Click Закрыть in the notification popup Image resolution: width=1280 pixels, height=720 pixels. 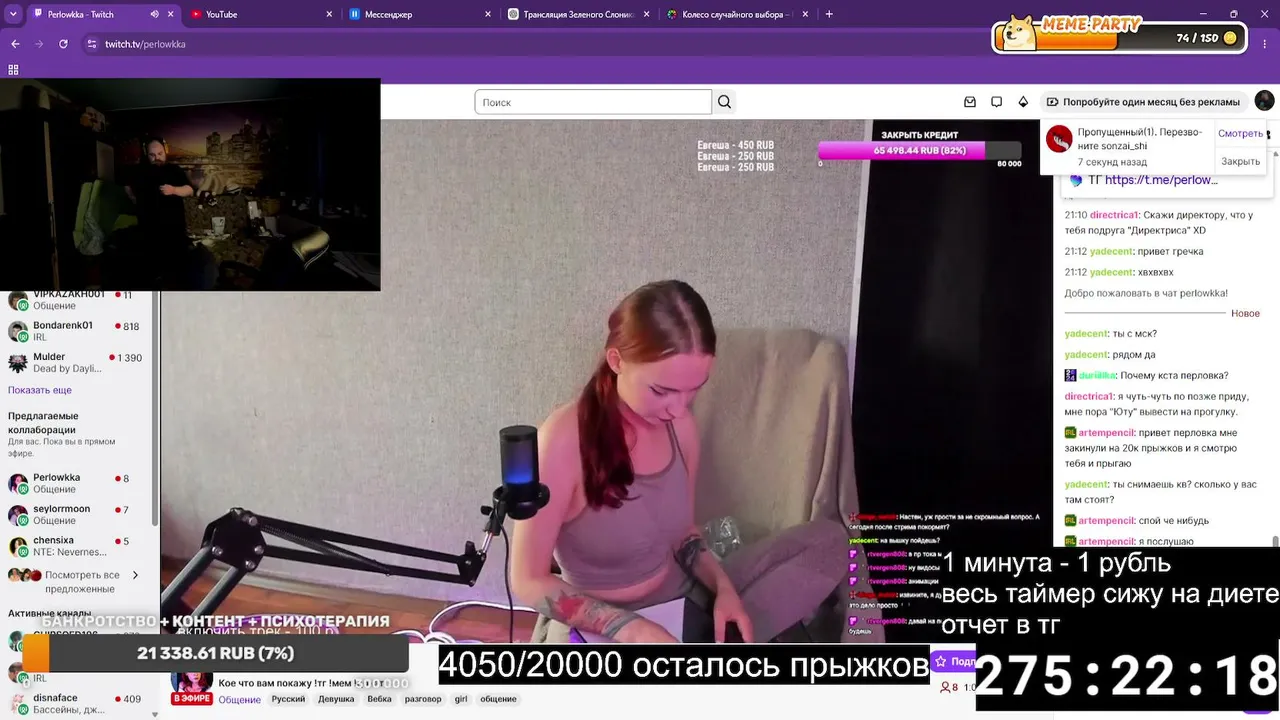1240,161
